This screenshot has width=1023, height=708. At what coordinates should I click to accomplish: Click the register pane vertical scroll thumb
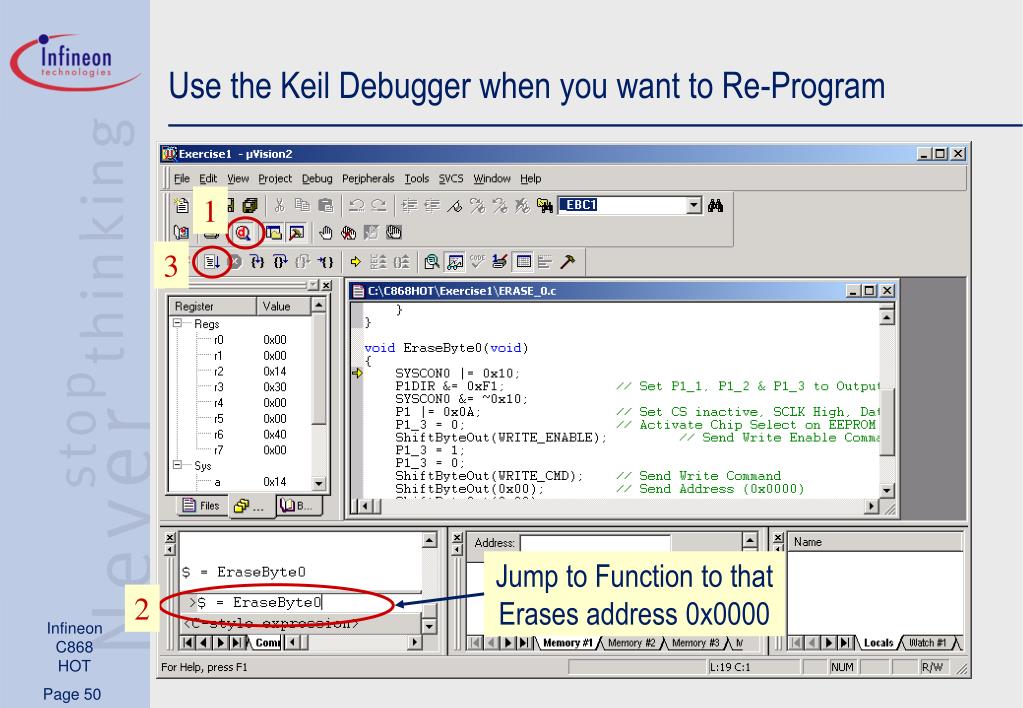pyautogui.click(x=318, y=369)
